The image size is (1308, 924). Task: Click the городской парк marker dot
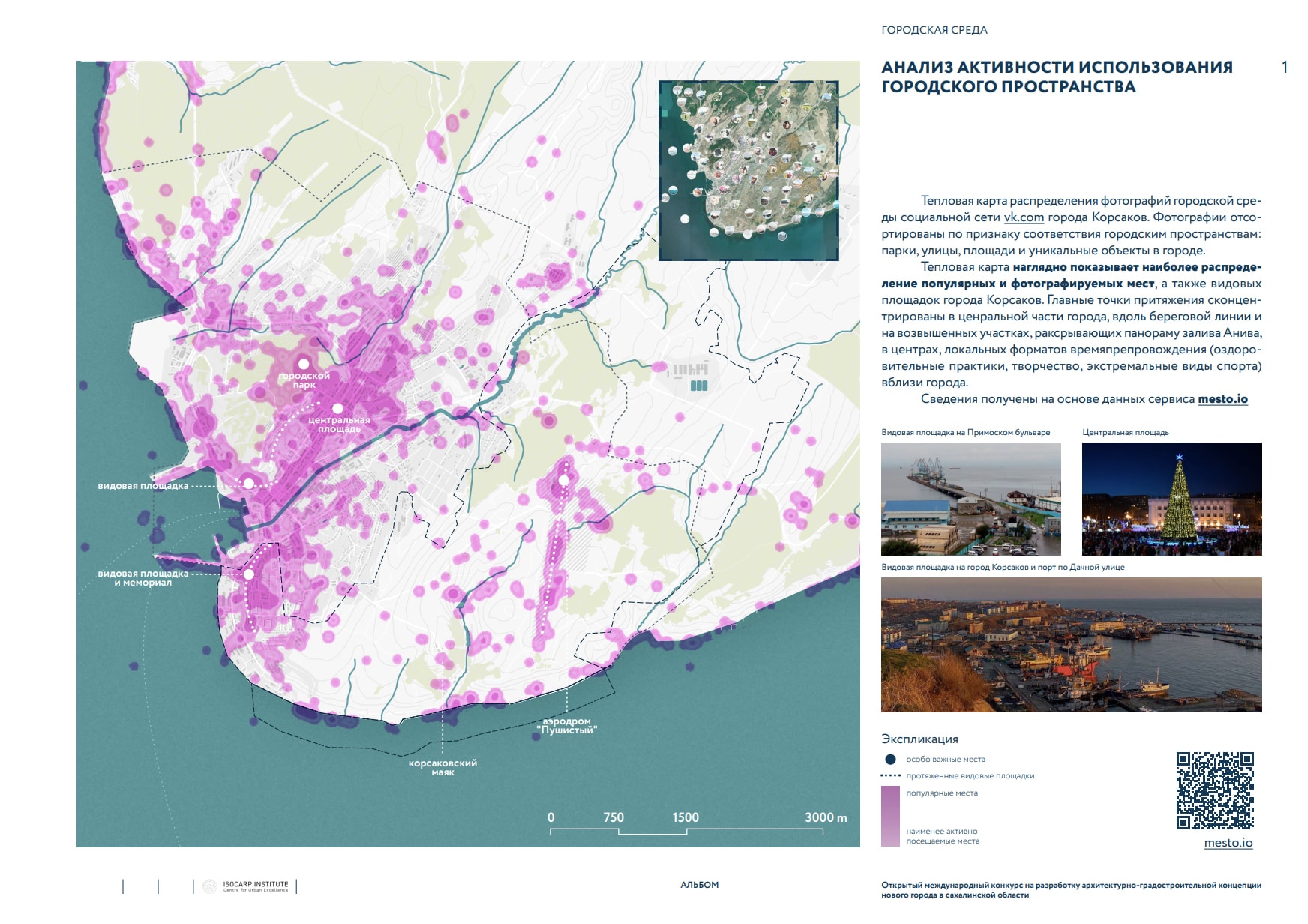point(304,364)
